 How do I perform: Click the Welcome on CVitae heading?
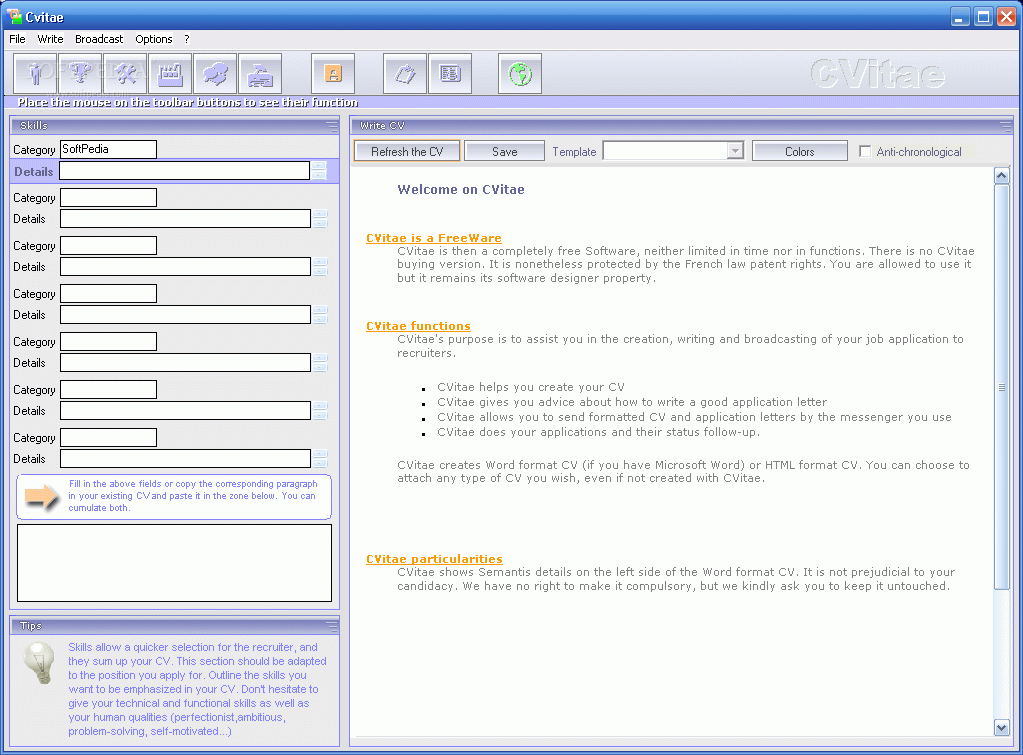point(461,190)
